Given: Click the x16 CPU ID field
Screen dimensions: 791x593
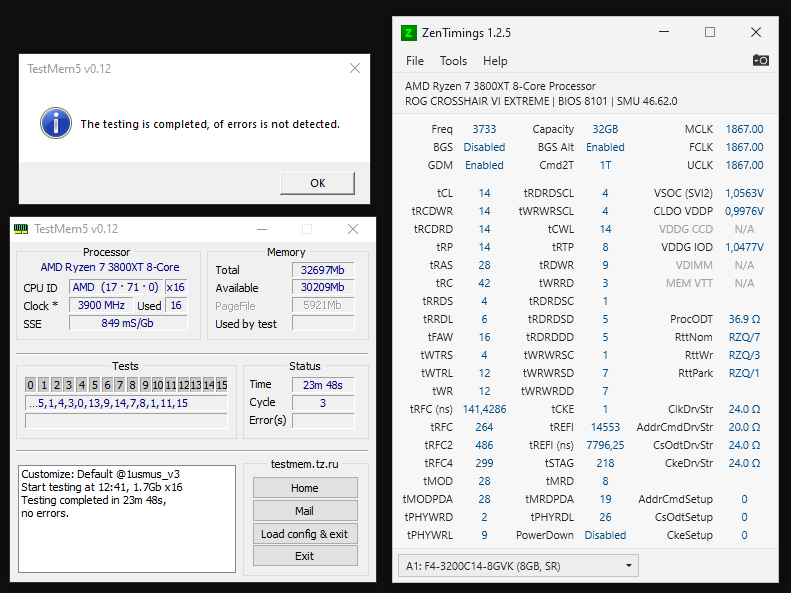Looking at the screenshot, I should pyautogui.click(x=176, y=287).
